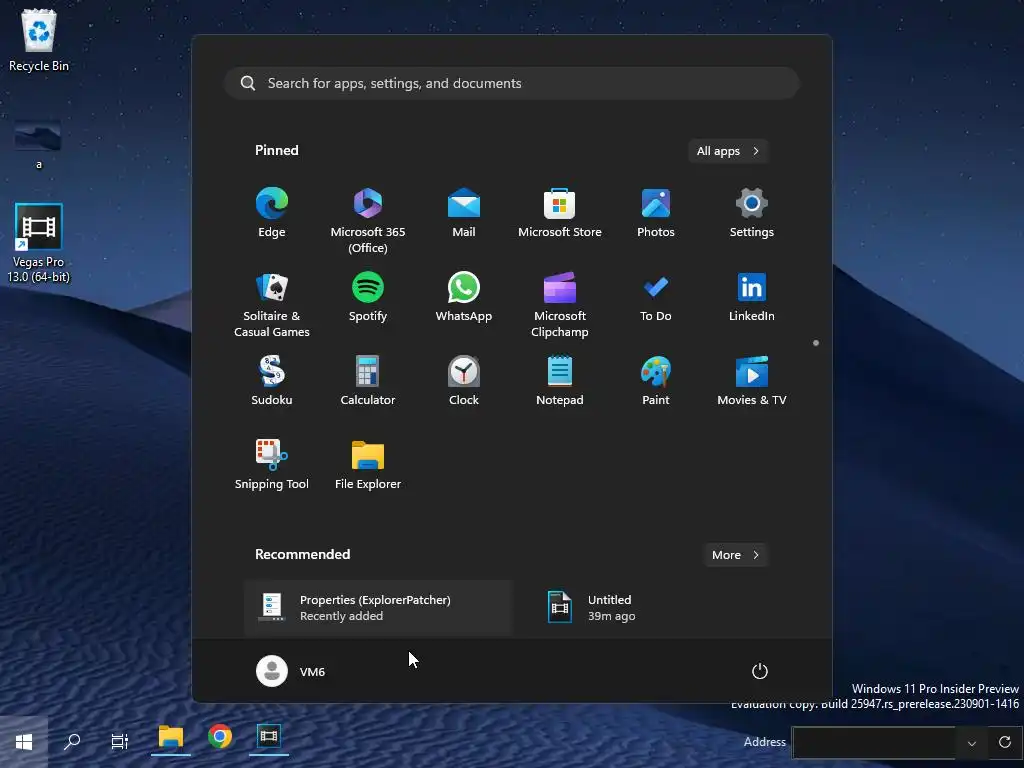The image size is (1024, 768).
Task: Launch the To Do app
Action: pos(656,297)
